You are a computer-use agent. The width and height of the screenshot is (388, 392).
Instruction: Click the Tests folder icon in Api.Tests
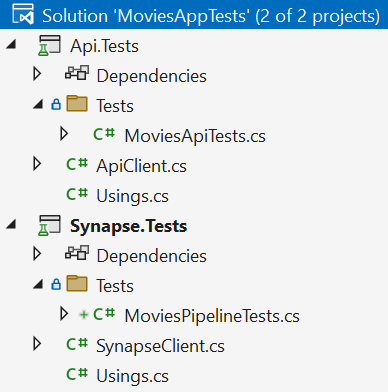[77, 104]
